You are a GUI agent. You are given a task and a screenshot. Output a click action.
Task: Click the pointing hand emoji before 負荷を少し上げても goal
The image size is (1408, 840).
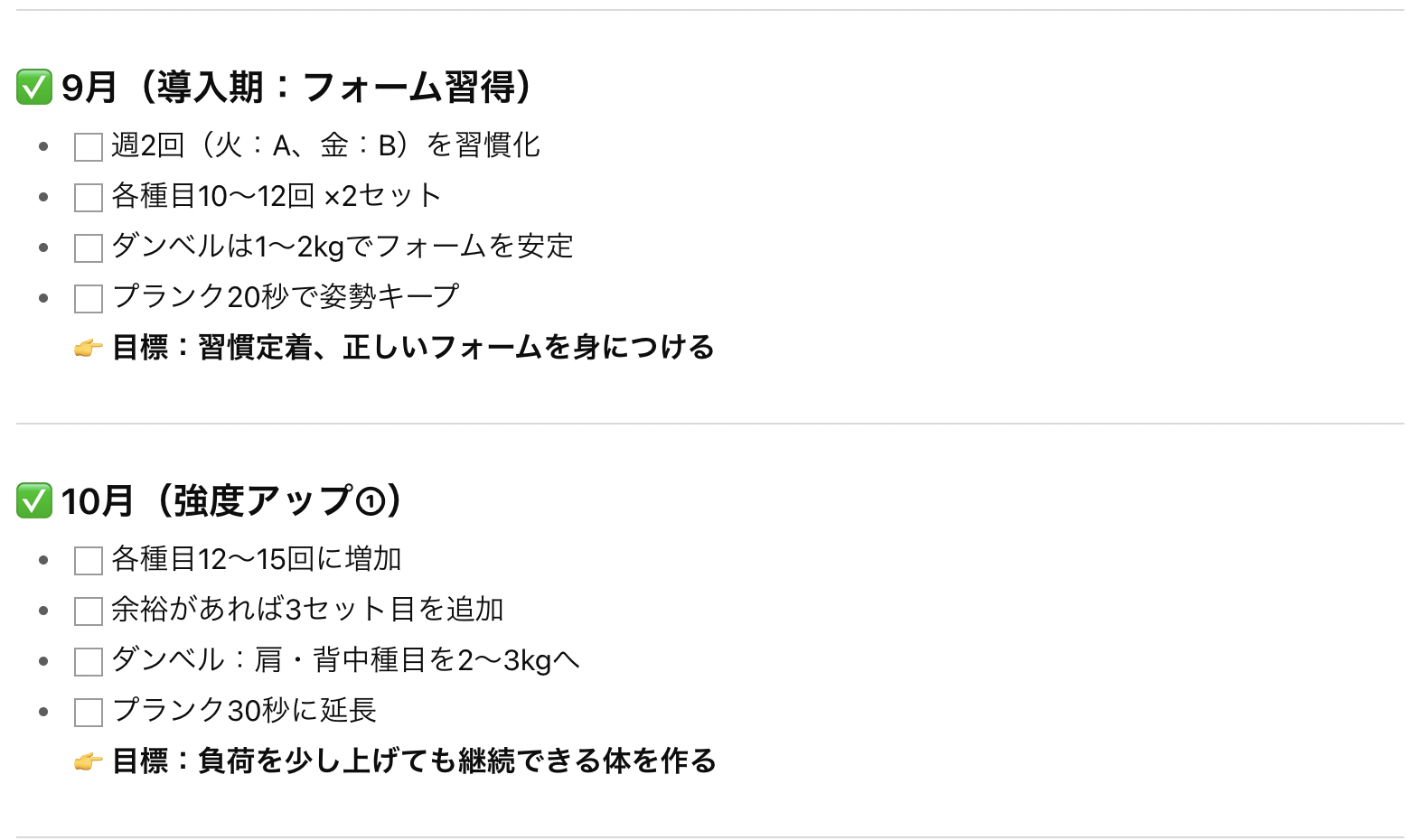click(89, 761)
